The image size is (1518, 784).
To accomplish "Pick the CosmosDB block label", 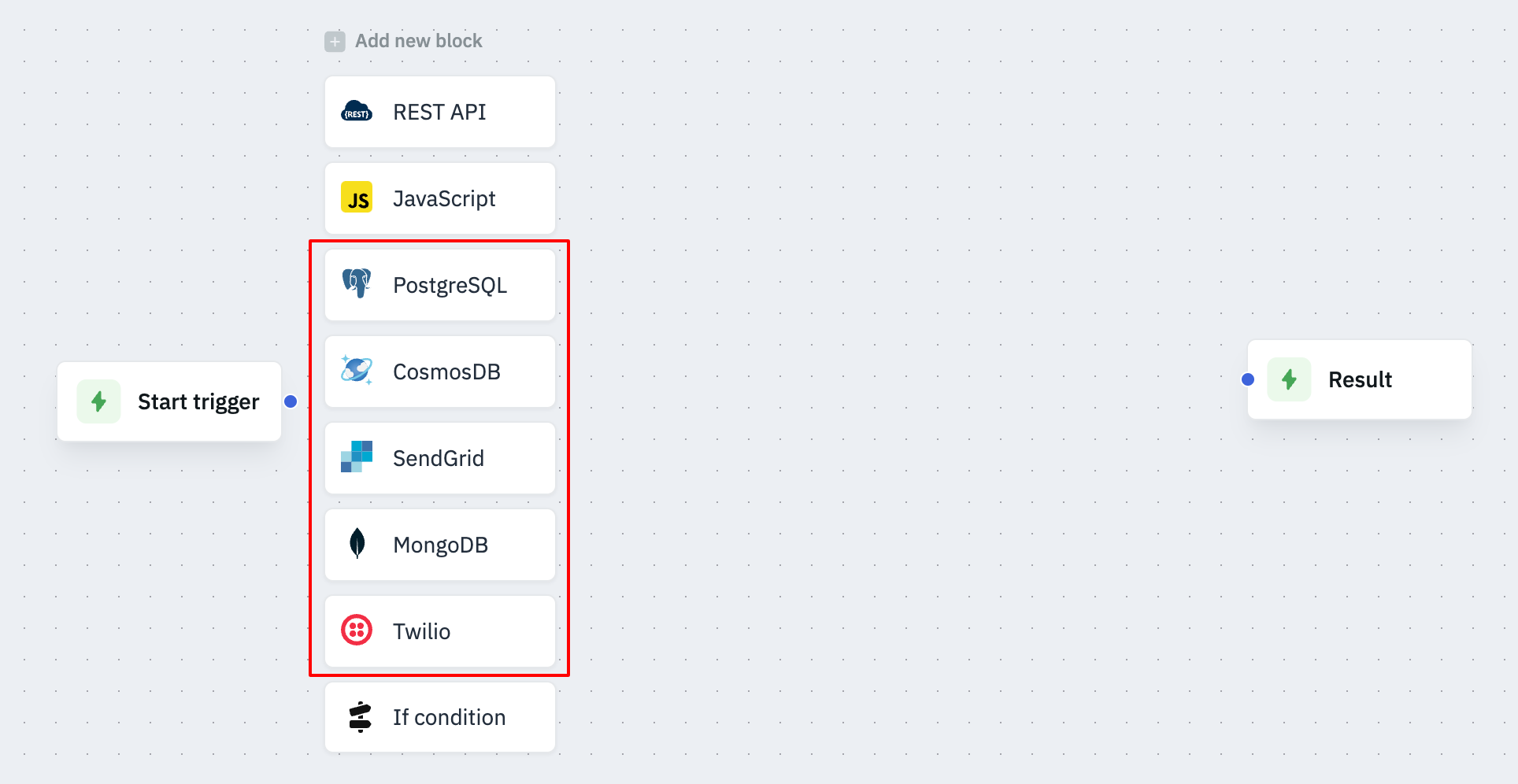I will coord(446,372).
